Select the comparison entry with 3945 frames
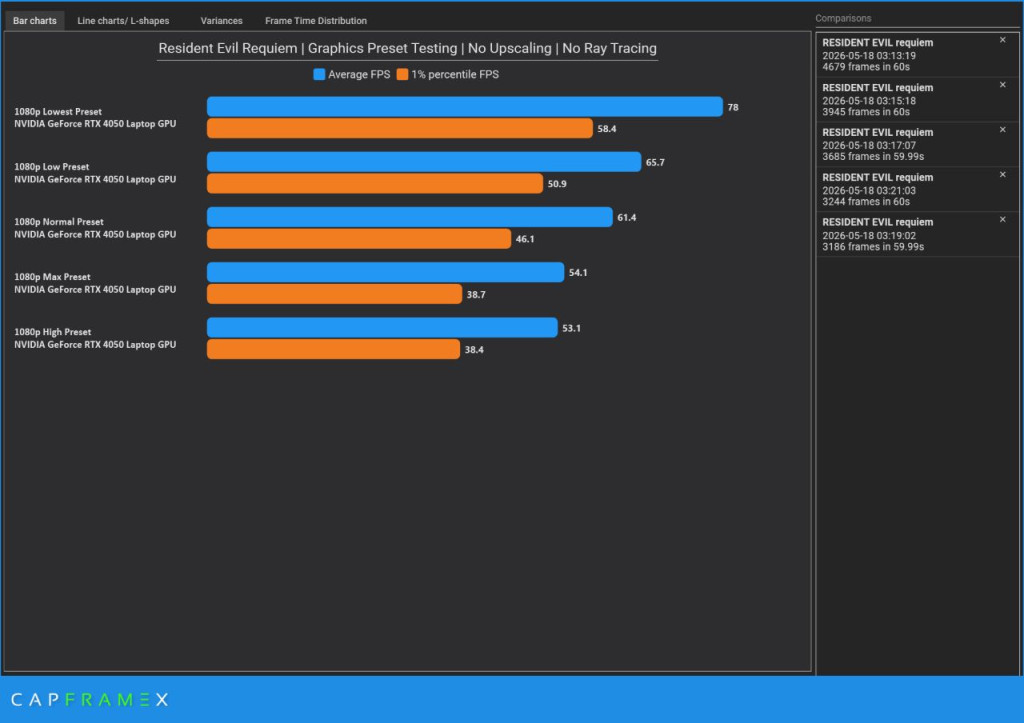The image size is (1024, 723). coord(917,100)
